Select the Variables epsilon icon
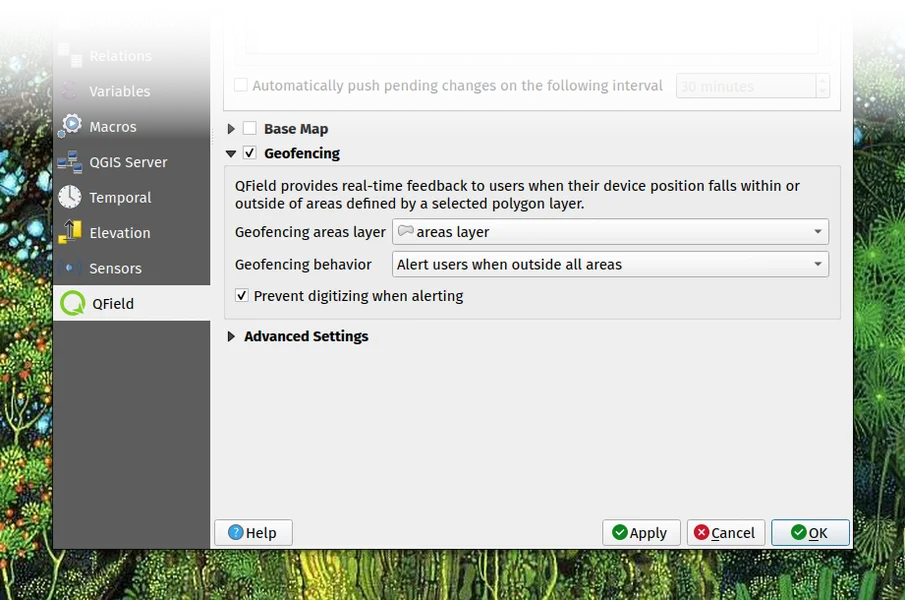 [70, 91]
